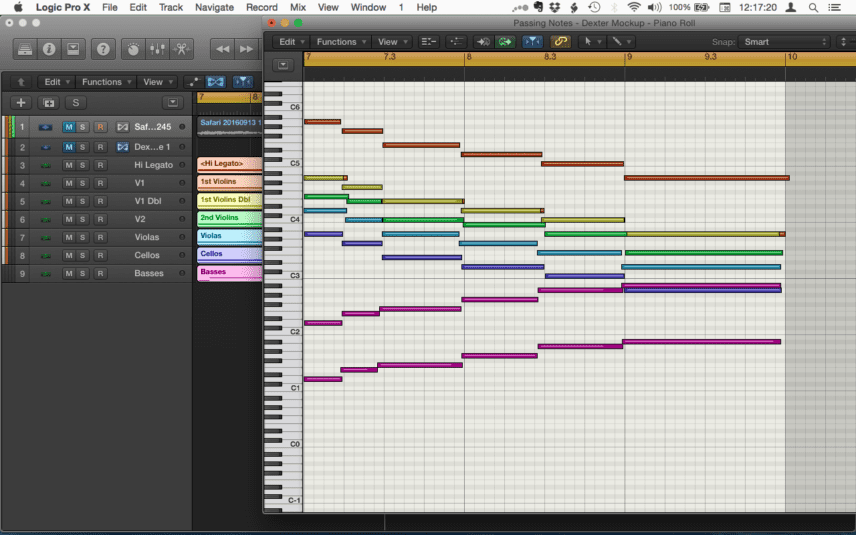Open Piano Roll View menu
The image size is (856, 535).
coord(391,41)
